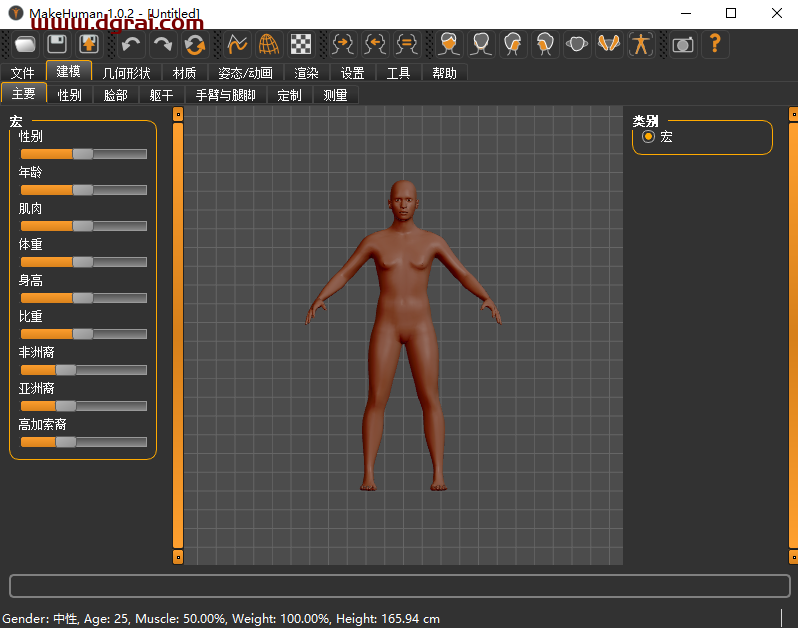Click the 'Gender: 中性' status text
Image resolution: width=798 pixels, height=628 pixels.
pos(40,619)
